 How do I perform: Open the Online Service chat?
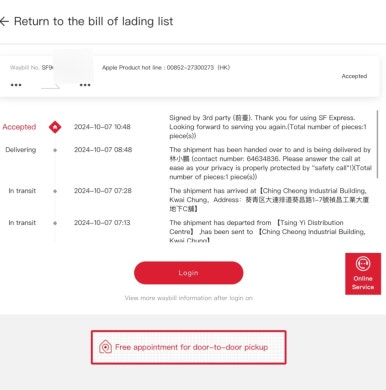click(x=363, y=274)
